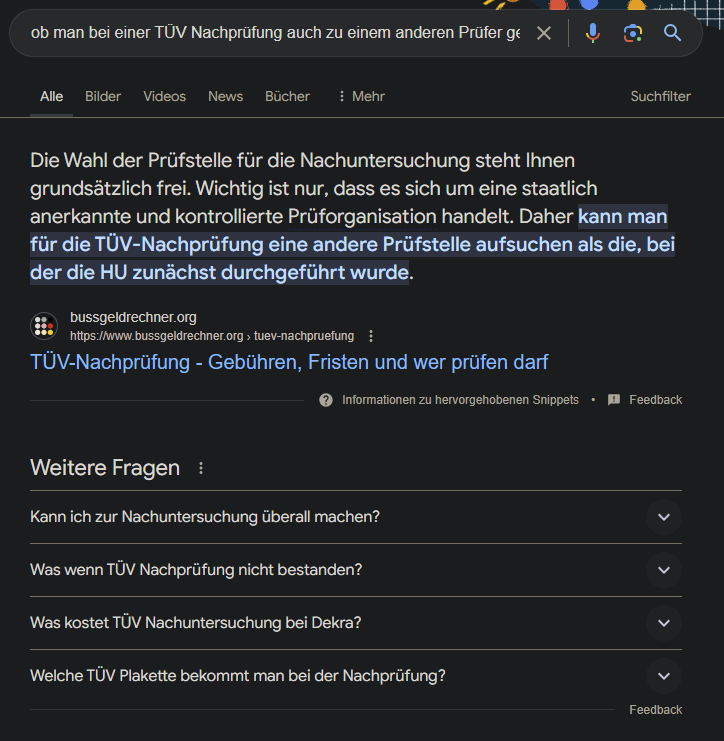The image size is (724, 741).
Task: Open TÜV-Nachprüfung Gebühren, Fristen result link
Action: [x=289, y=362]
